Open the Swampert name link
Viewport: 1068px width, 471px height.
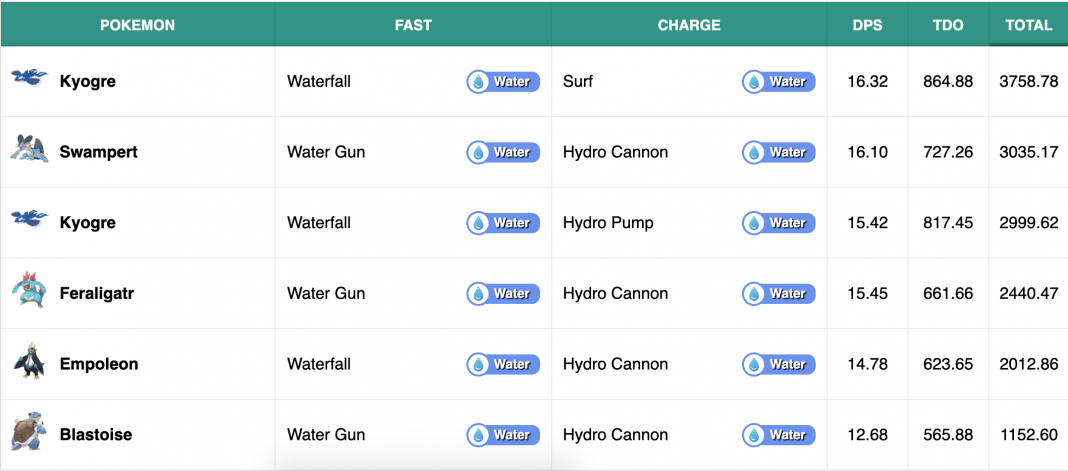point(99,152)
